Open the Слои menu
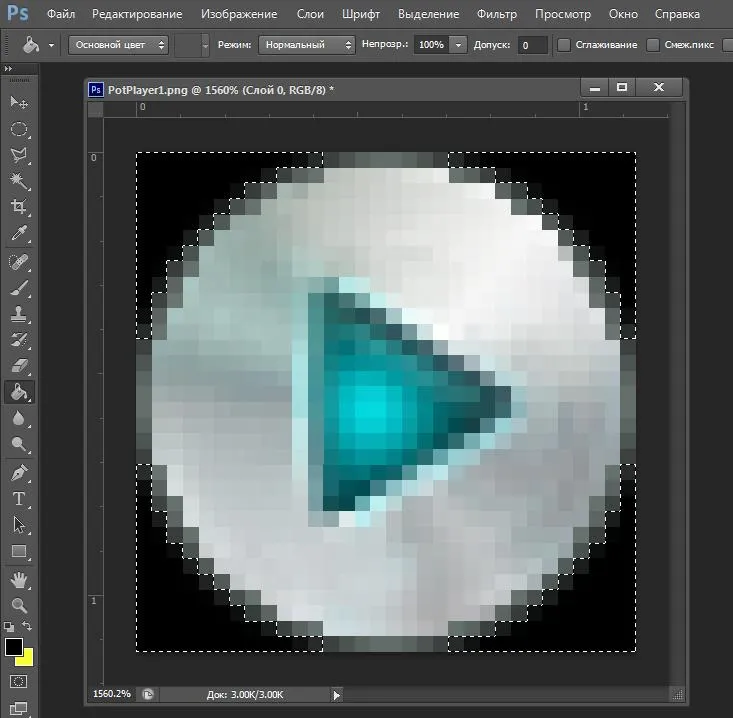This screenshot has height=718, width=733. pos(310,14)
